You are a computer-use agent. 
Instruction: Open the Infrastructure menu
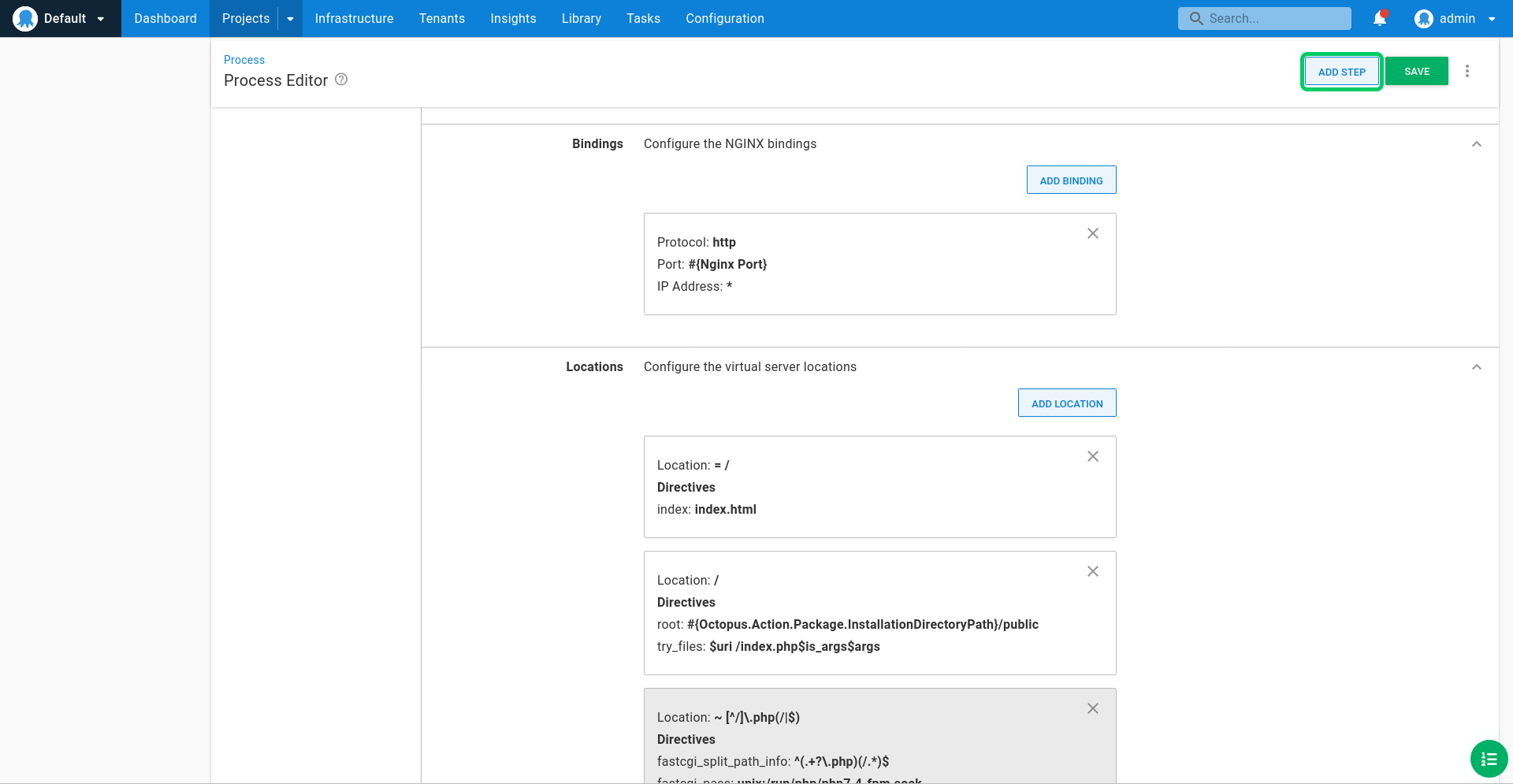tap(354, 18)
